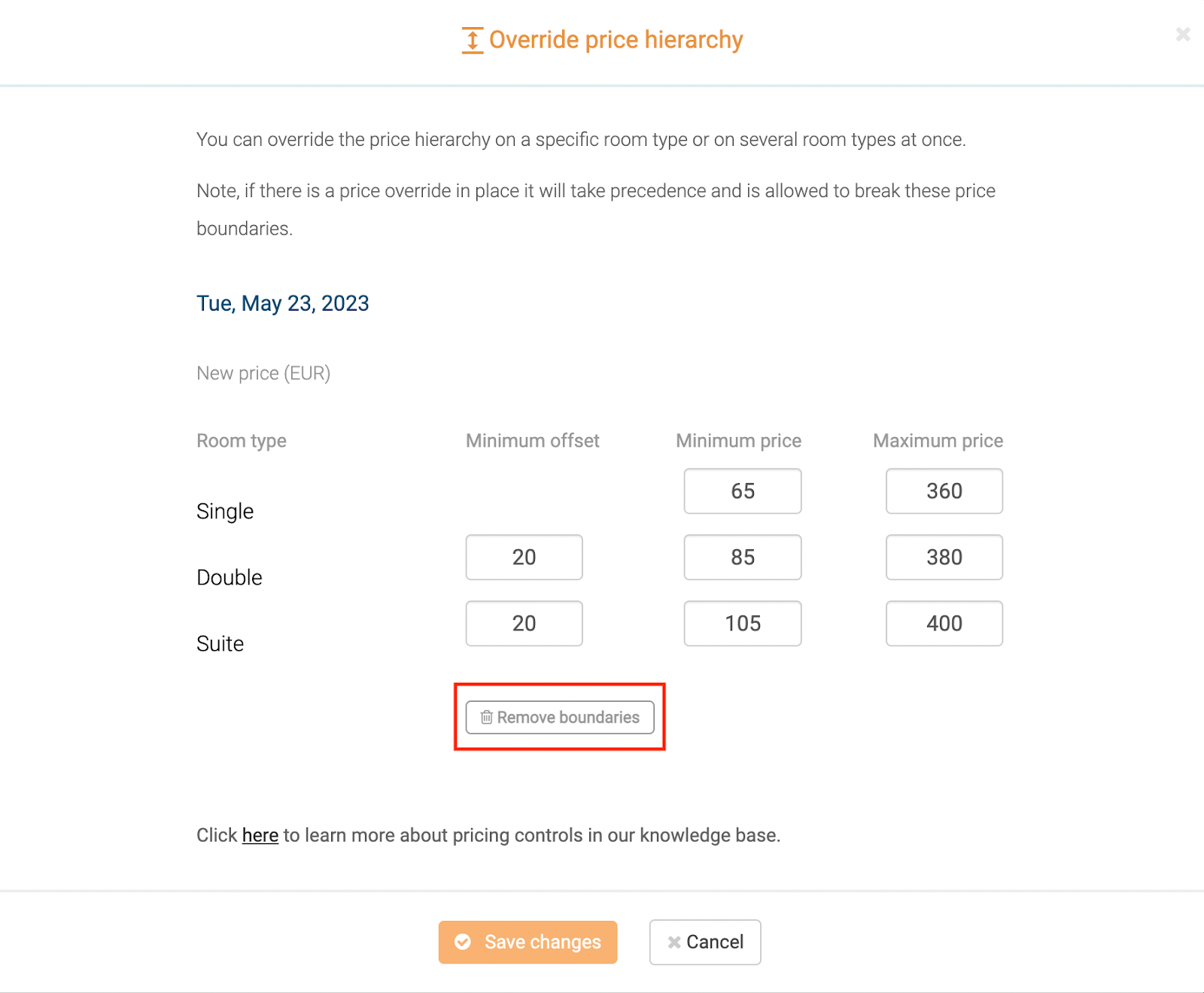Viewport: 1204px width, 993px height.
Task: Click the override hierarchy icon beside title
Action: point(472,41)
